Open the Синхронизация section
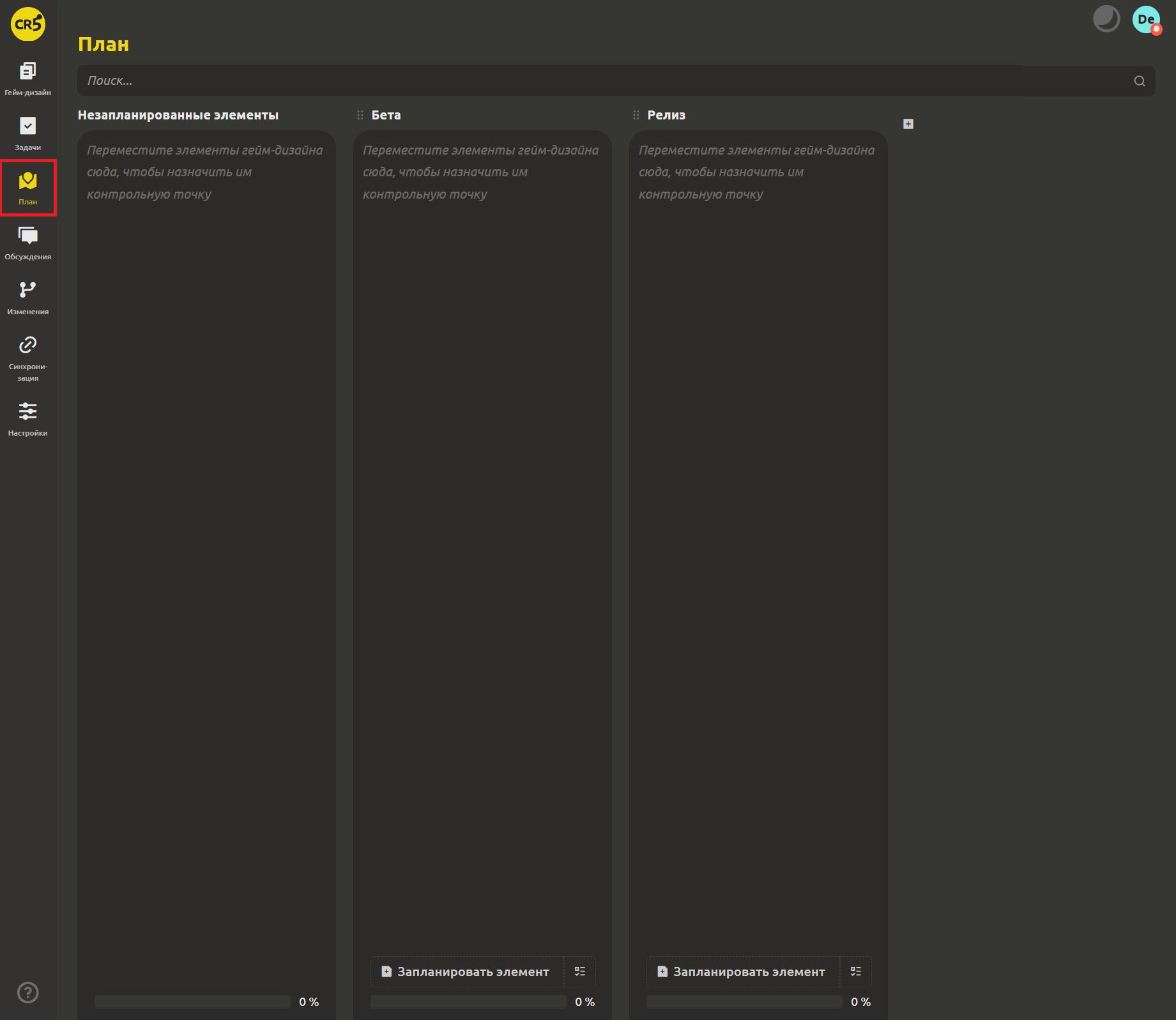This screenshot has height=1020, width=1176. 27,358
